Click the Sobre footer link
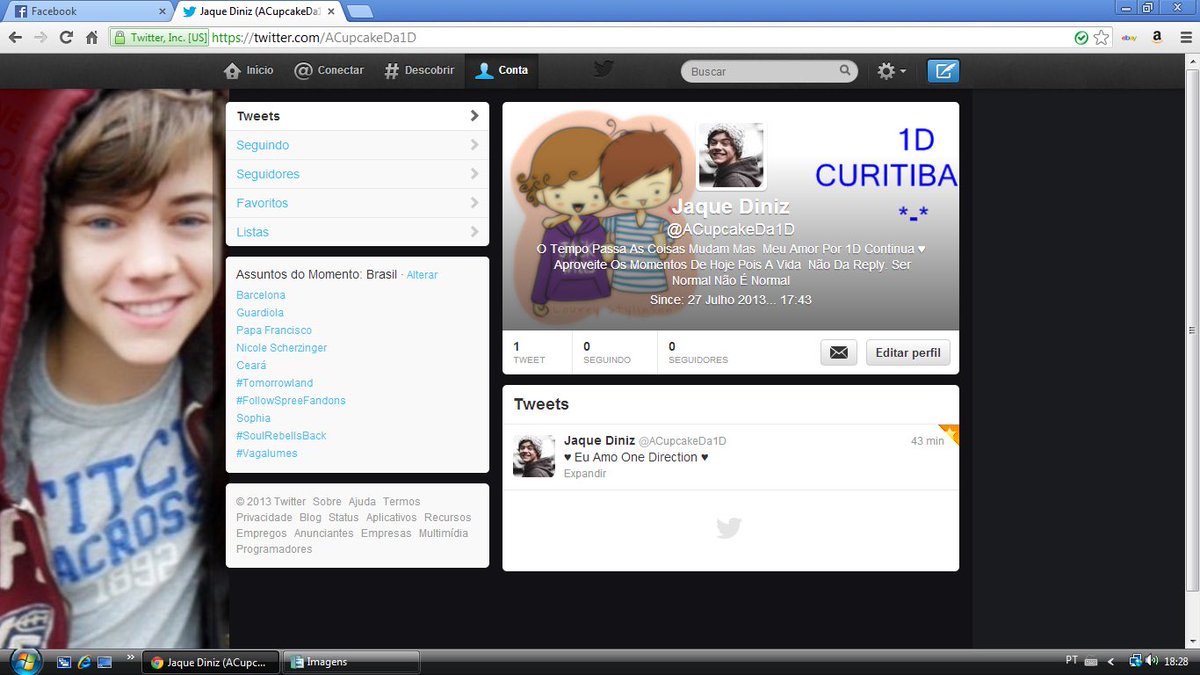The height and width of the screenshot is (675, 1200). [x=327, y=502]
